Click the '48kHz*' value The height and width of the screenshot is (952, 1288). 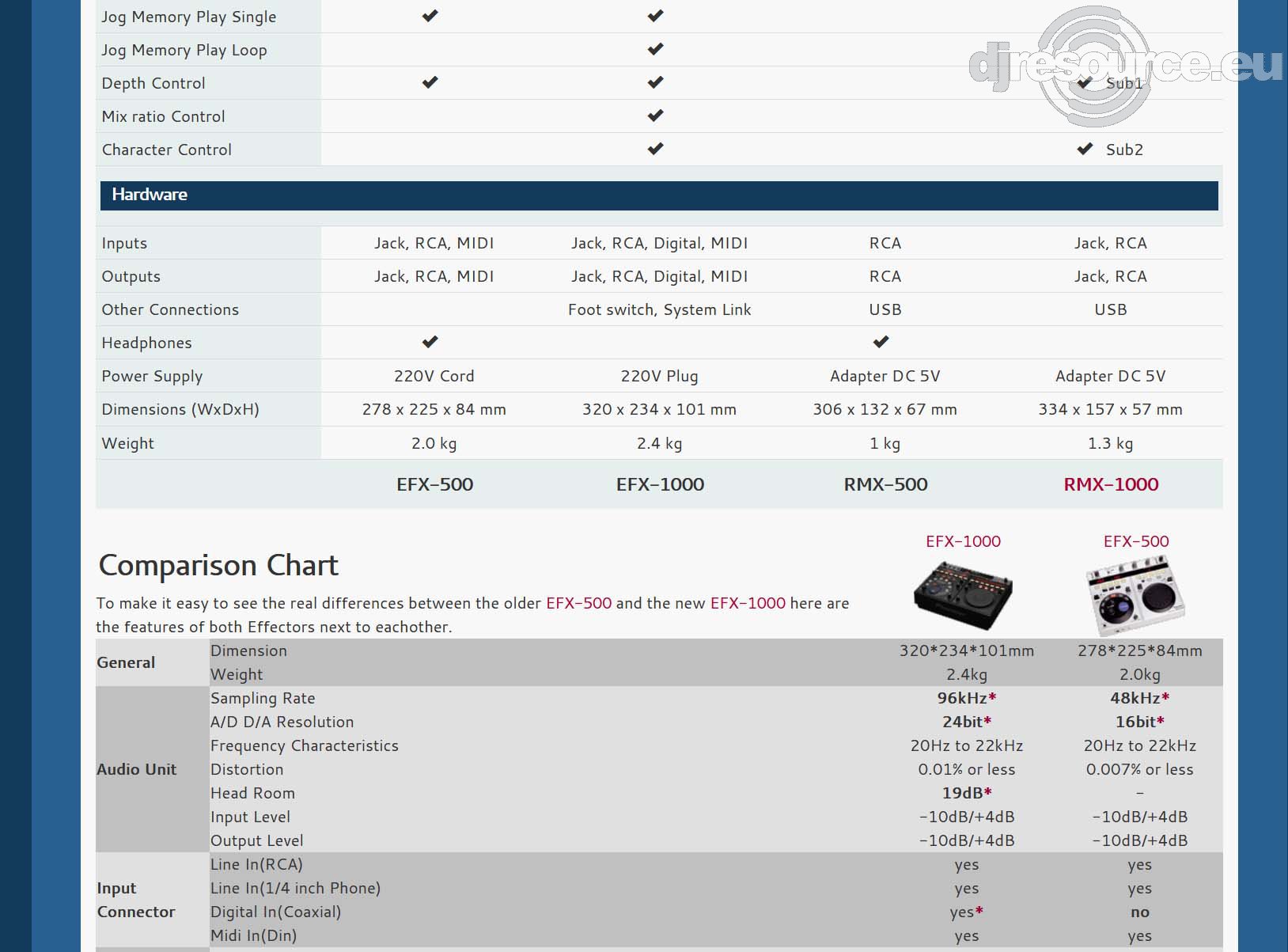click(x=1140, y=698)
